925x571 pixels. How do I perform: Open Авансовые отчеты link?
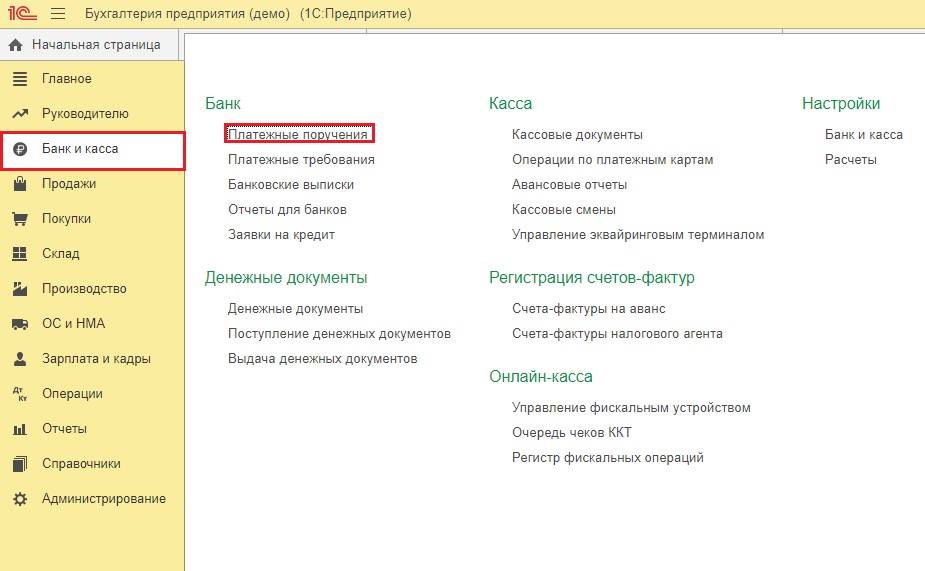pos(569,184)
